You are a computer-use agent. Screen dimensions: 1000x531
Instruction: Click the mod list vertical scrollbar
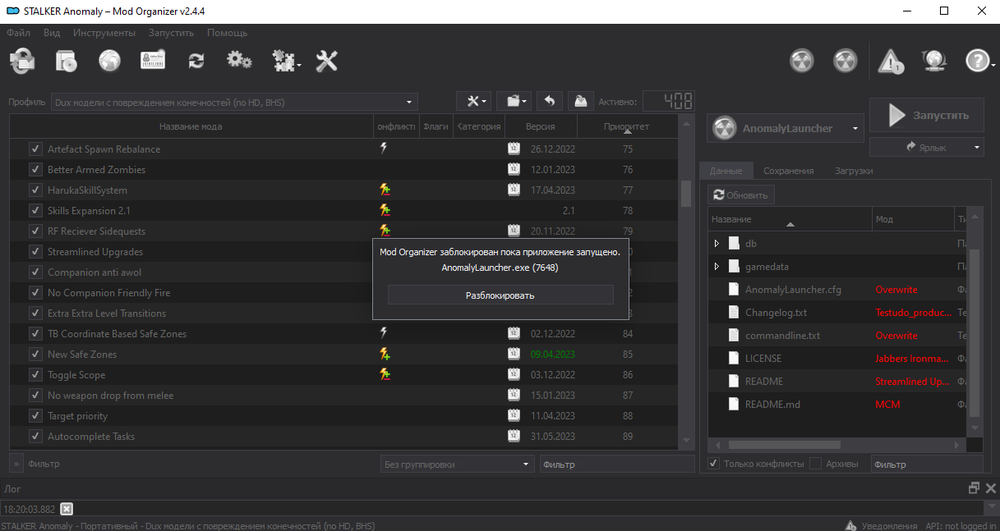pyautogui.click(x=685, y=191)
